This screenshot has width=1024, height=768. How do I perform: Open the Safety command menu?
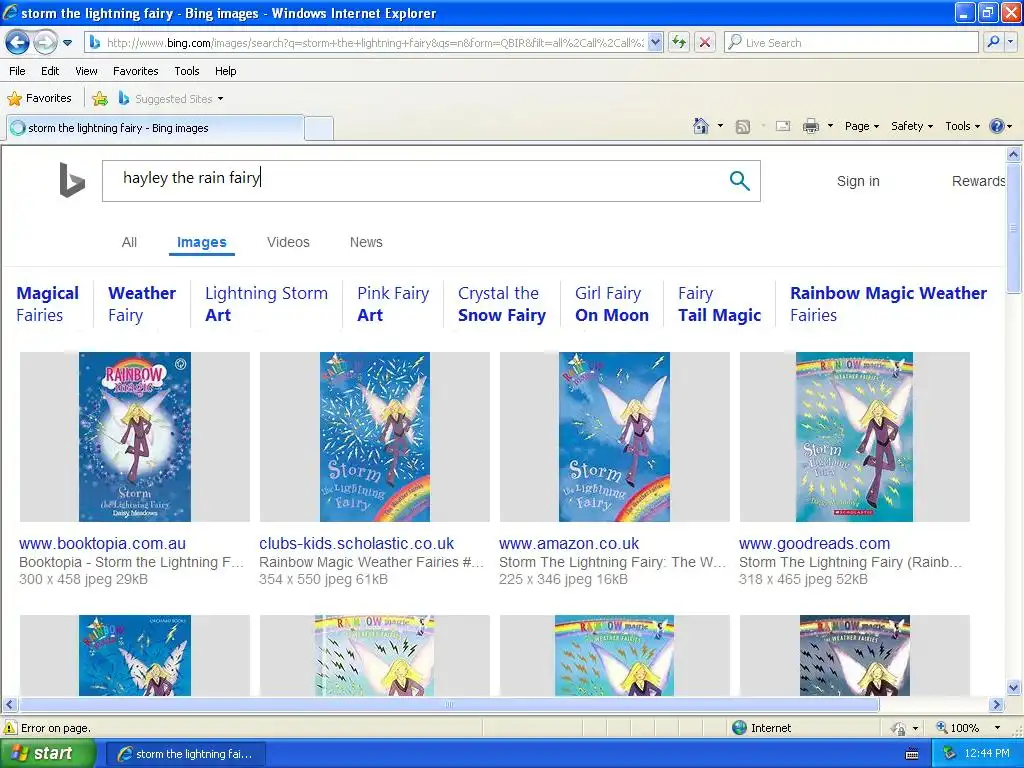click(912, 126)
